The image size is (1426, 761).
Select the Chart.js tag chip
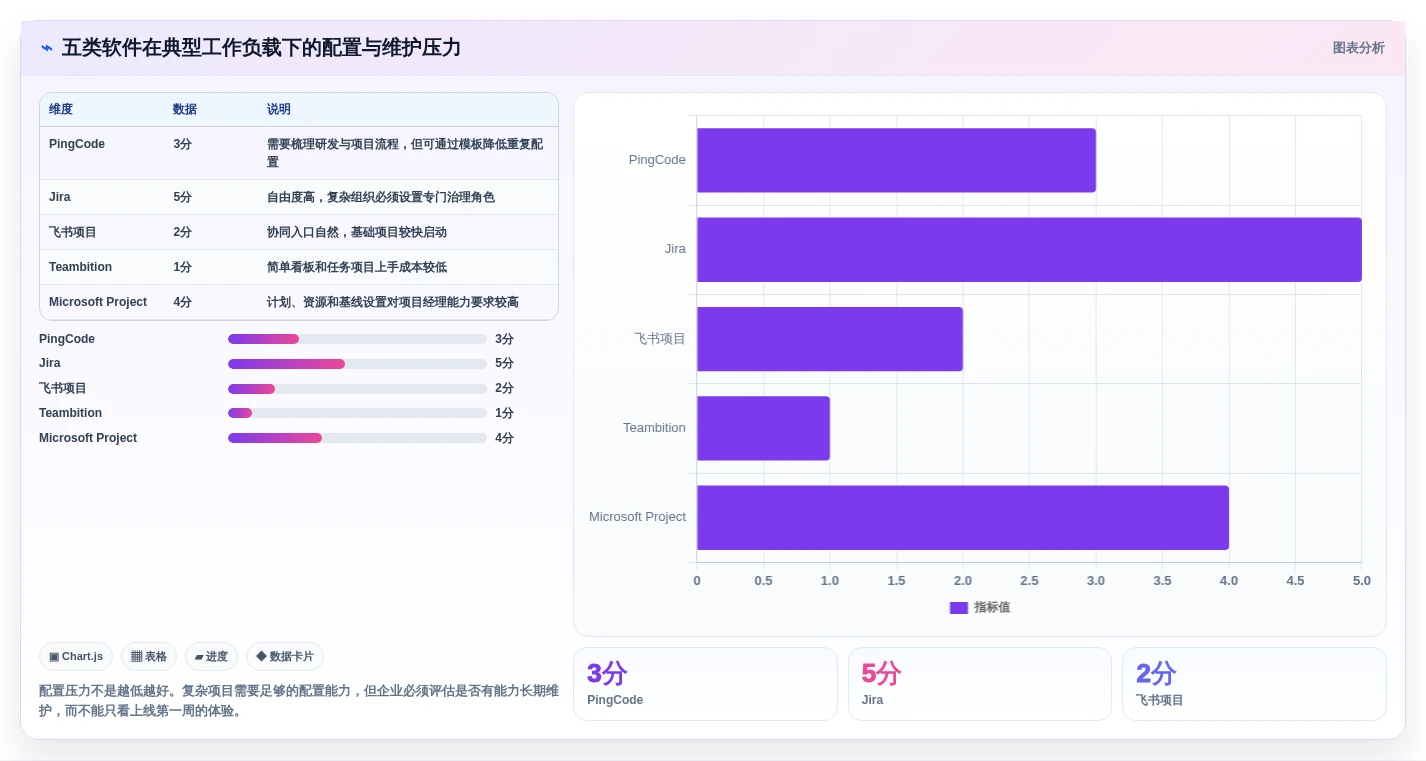point(76,657)
